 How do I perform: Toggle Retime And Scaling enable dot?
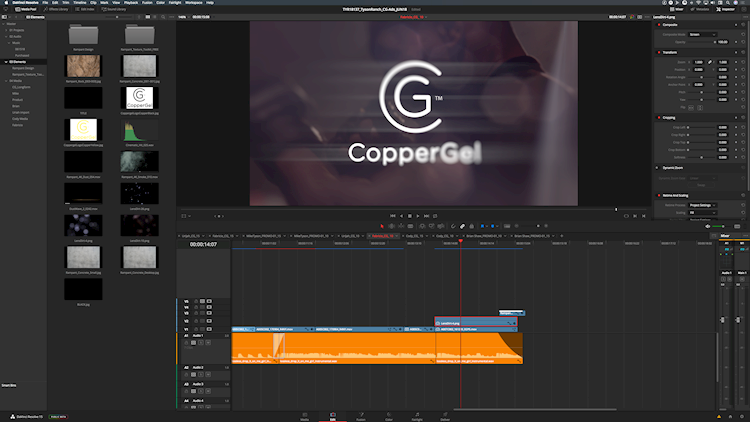point(659,195)
